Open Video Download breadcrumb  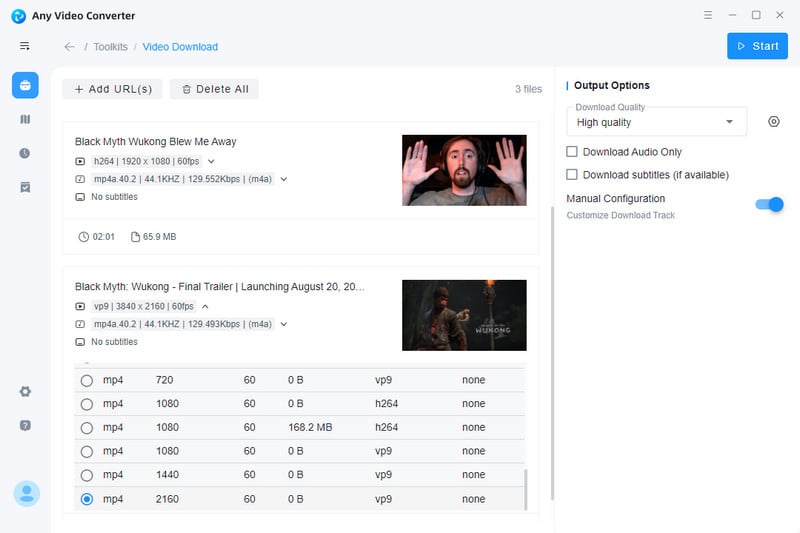pos(180,47)
